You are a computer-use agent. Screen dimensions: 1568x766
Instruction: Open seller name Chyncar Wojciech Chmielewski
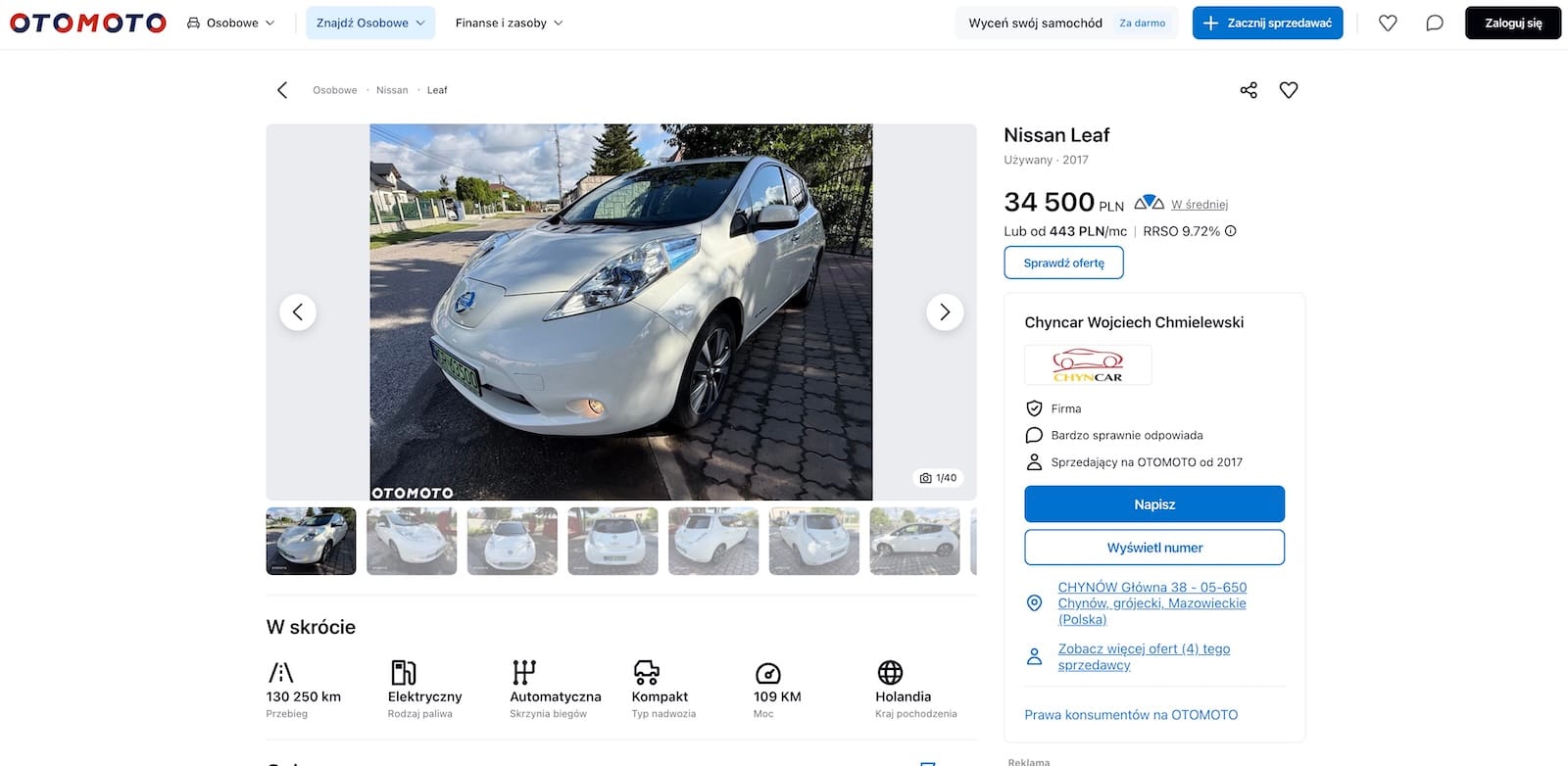coord(1134,322)
